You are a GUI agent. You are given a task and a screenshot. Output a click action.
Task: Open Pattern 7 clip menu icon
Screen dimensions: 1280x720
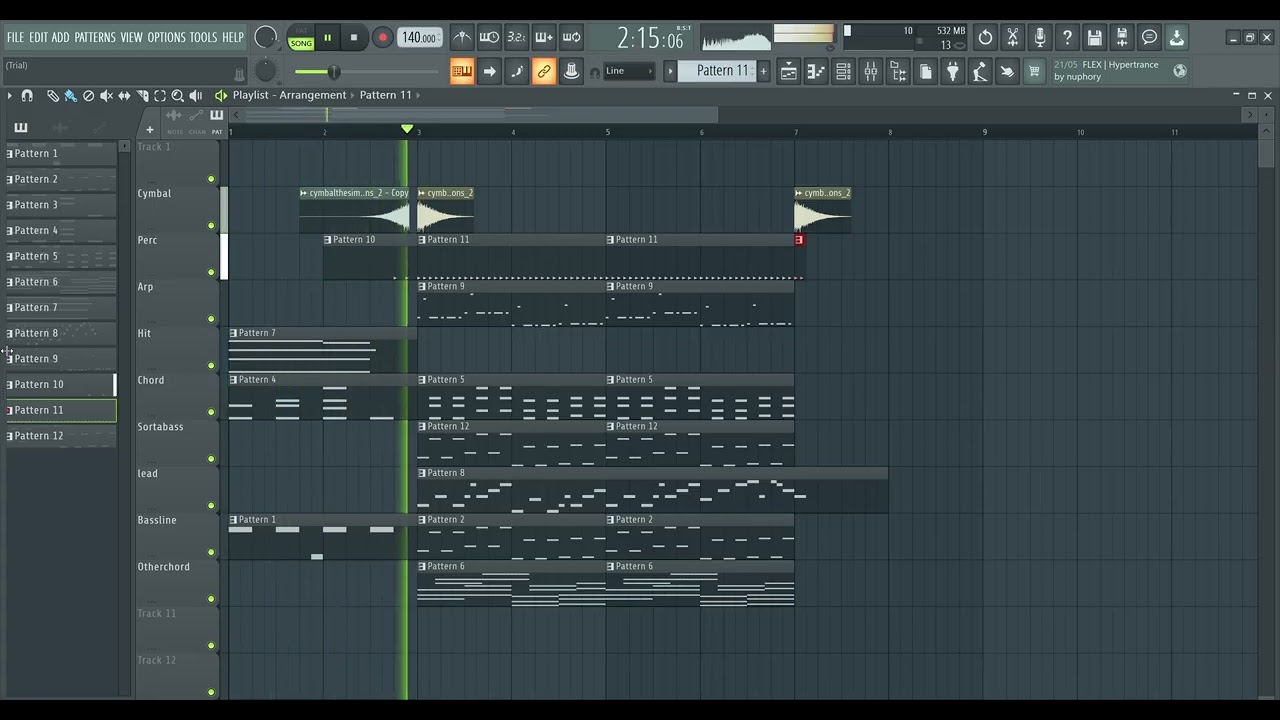[234, 333]
